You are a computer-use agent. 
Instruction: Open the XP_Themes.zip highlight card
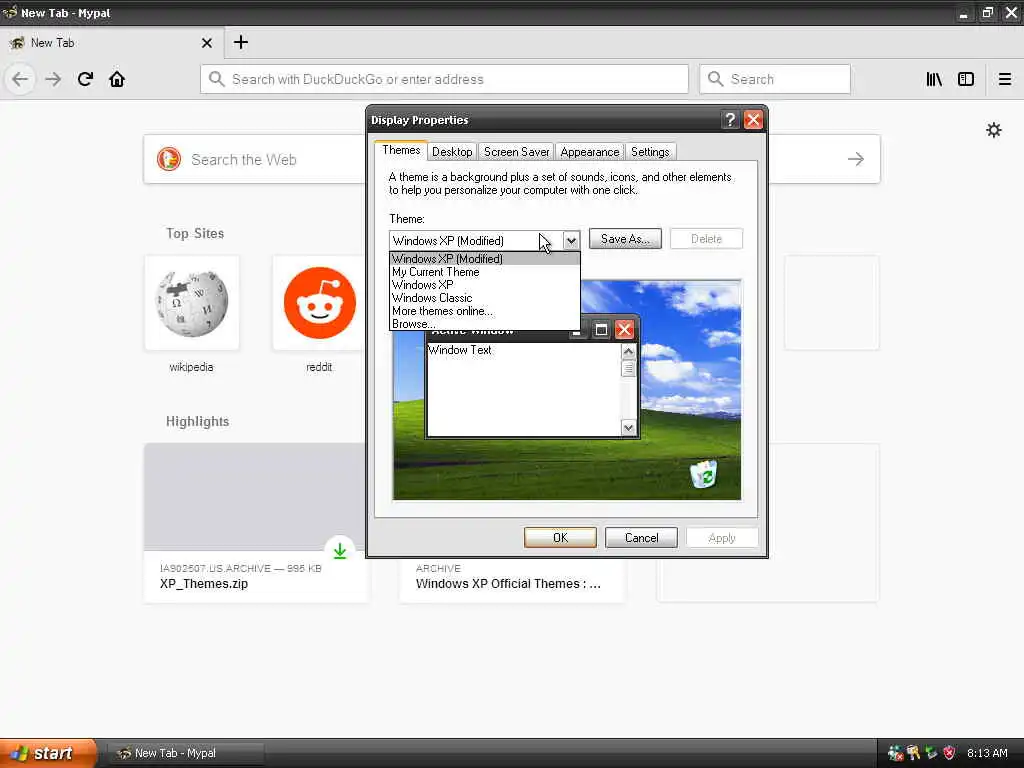coord(256,522)
